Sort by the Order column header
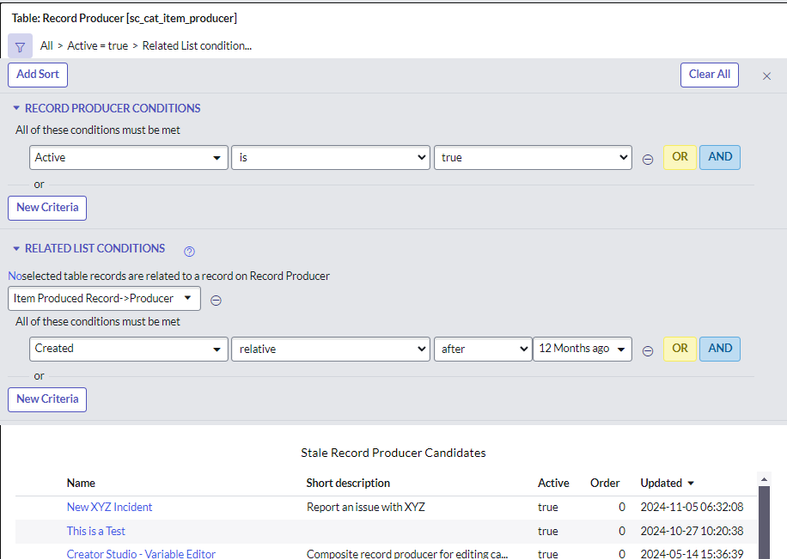Screen dimensions: 787x559 pos(605,483)
